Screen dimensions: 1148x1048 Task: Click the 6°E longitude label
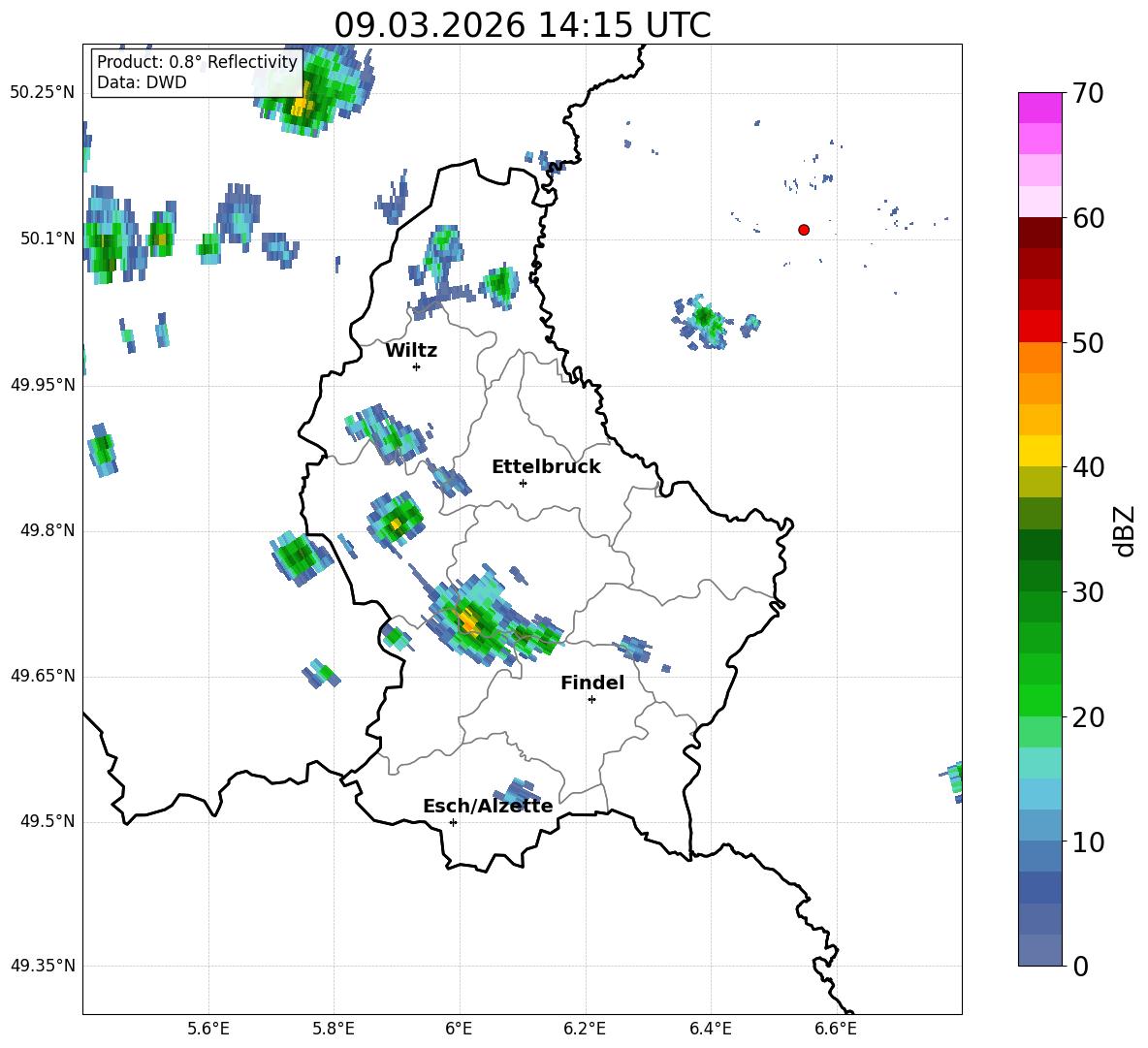(459, 1029)
